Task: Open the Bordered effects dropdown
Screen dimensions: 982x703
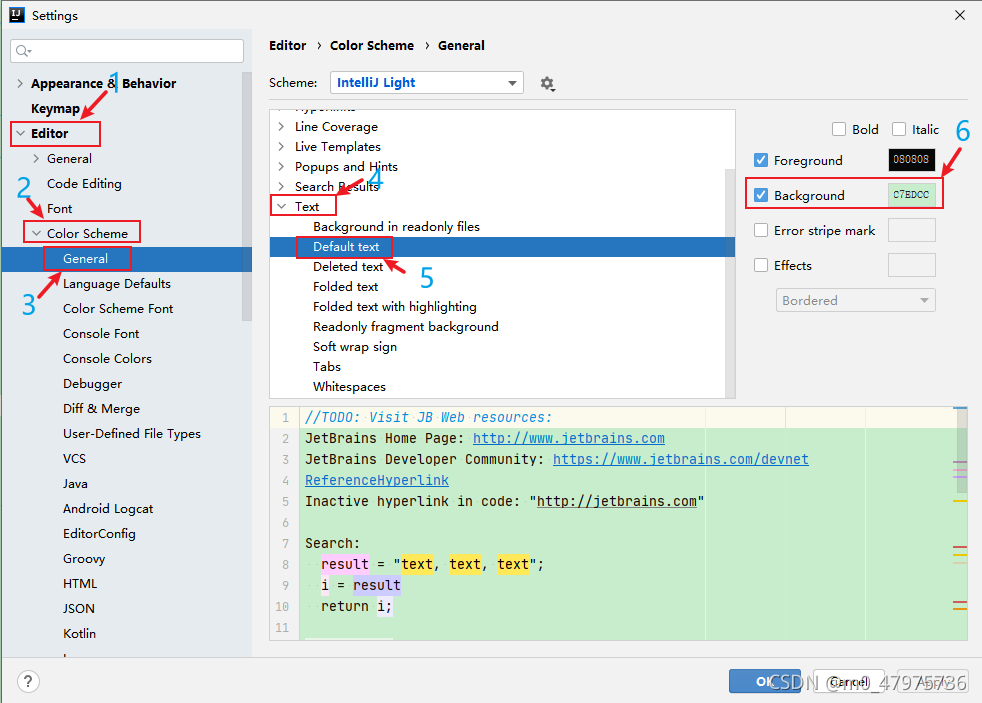Action: (x=855, y=300)
